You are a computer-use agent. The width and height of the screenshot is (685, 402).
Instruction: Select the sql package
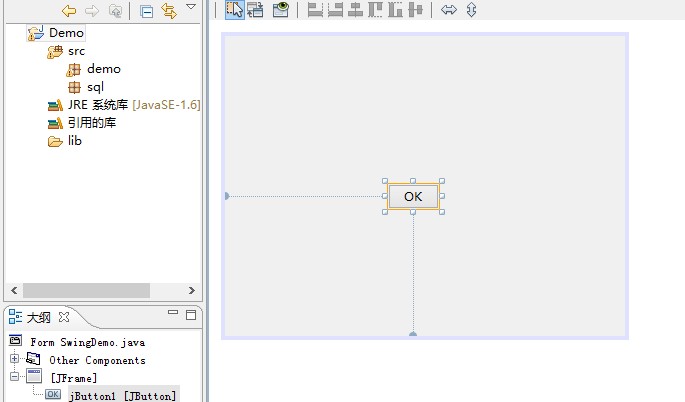[x=95, y=87]
